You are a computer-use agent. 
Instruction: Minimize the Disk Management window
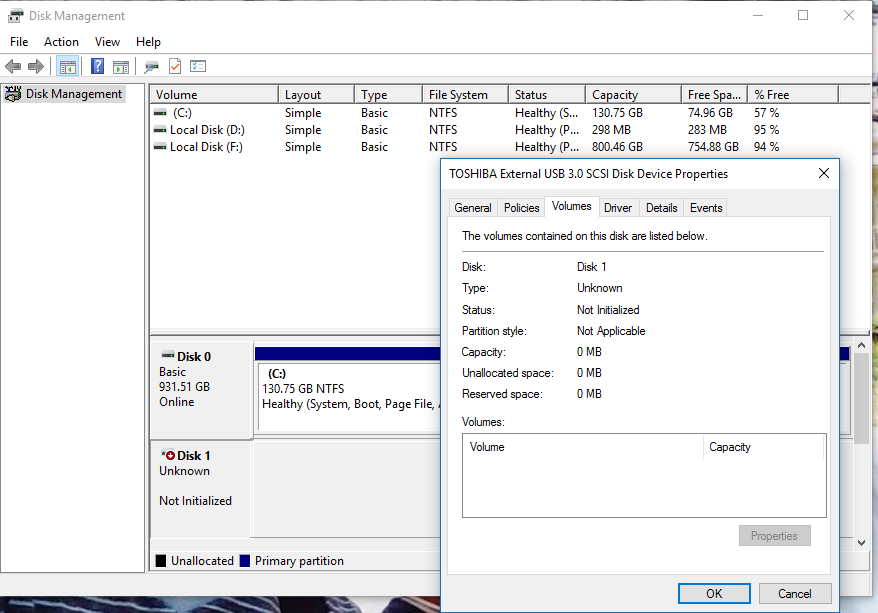tap(758, 15)
